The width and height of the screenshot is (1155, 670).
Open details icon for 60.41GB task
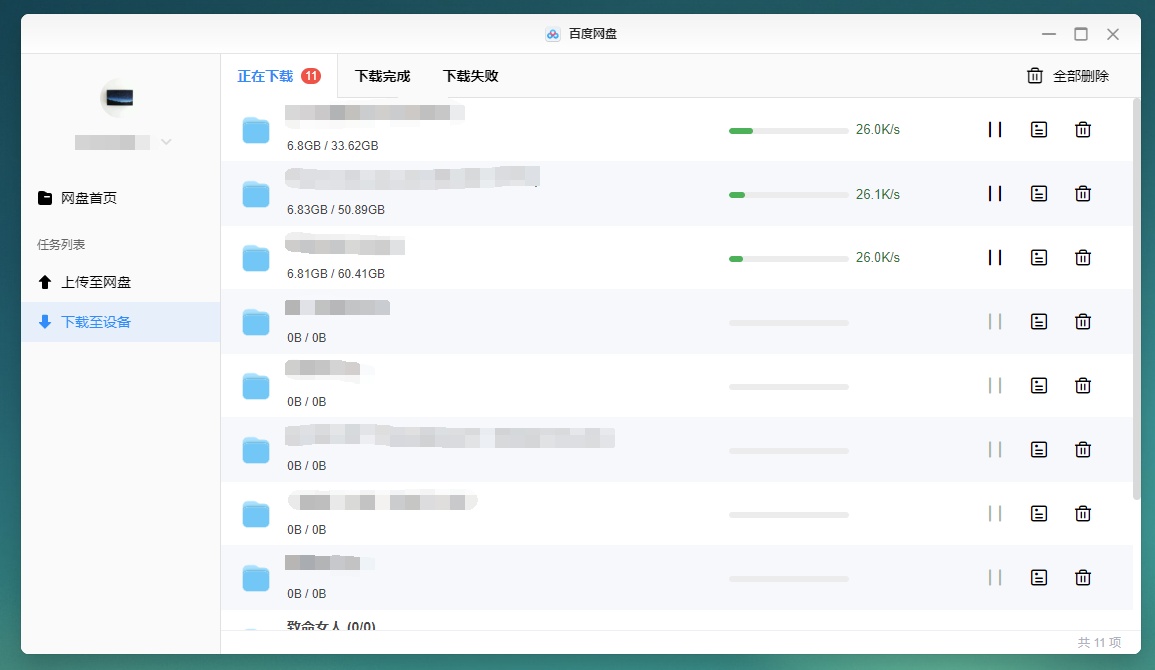point(1039,258)
